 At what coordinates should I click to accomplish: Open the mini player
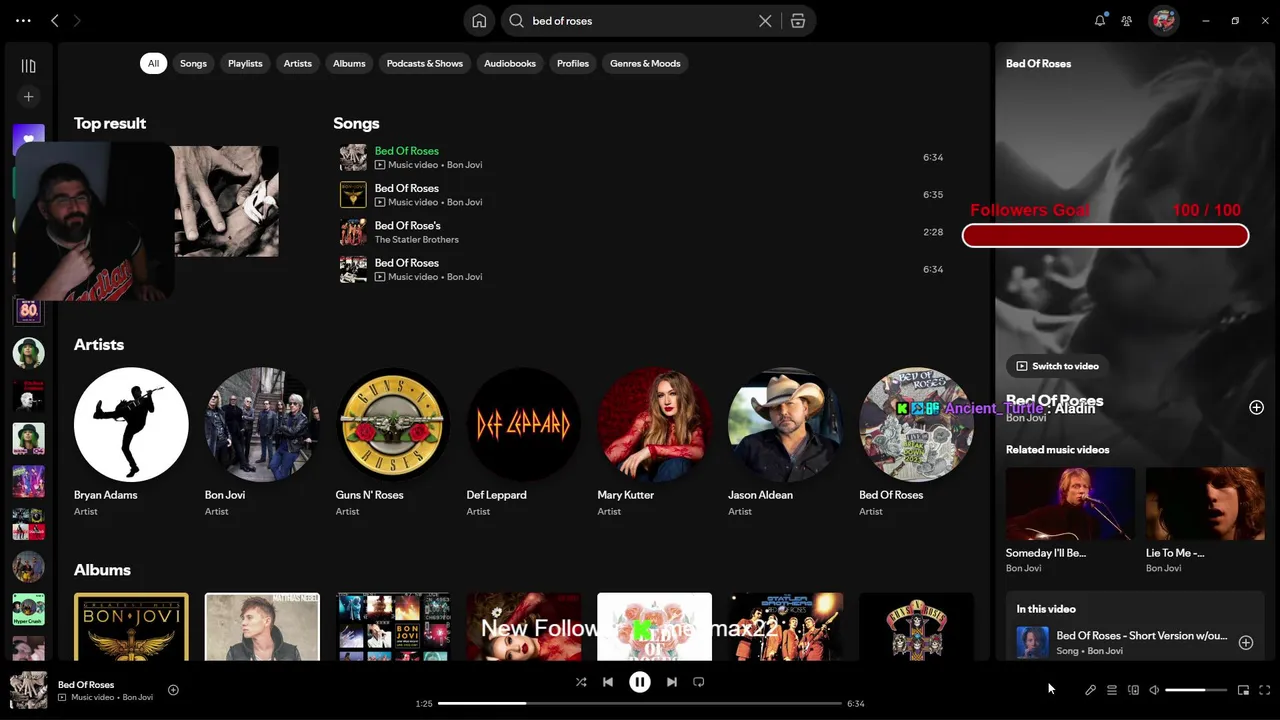(1243, 690)
